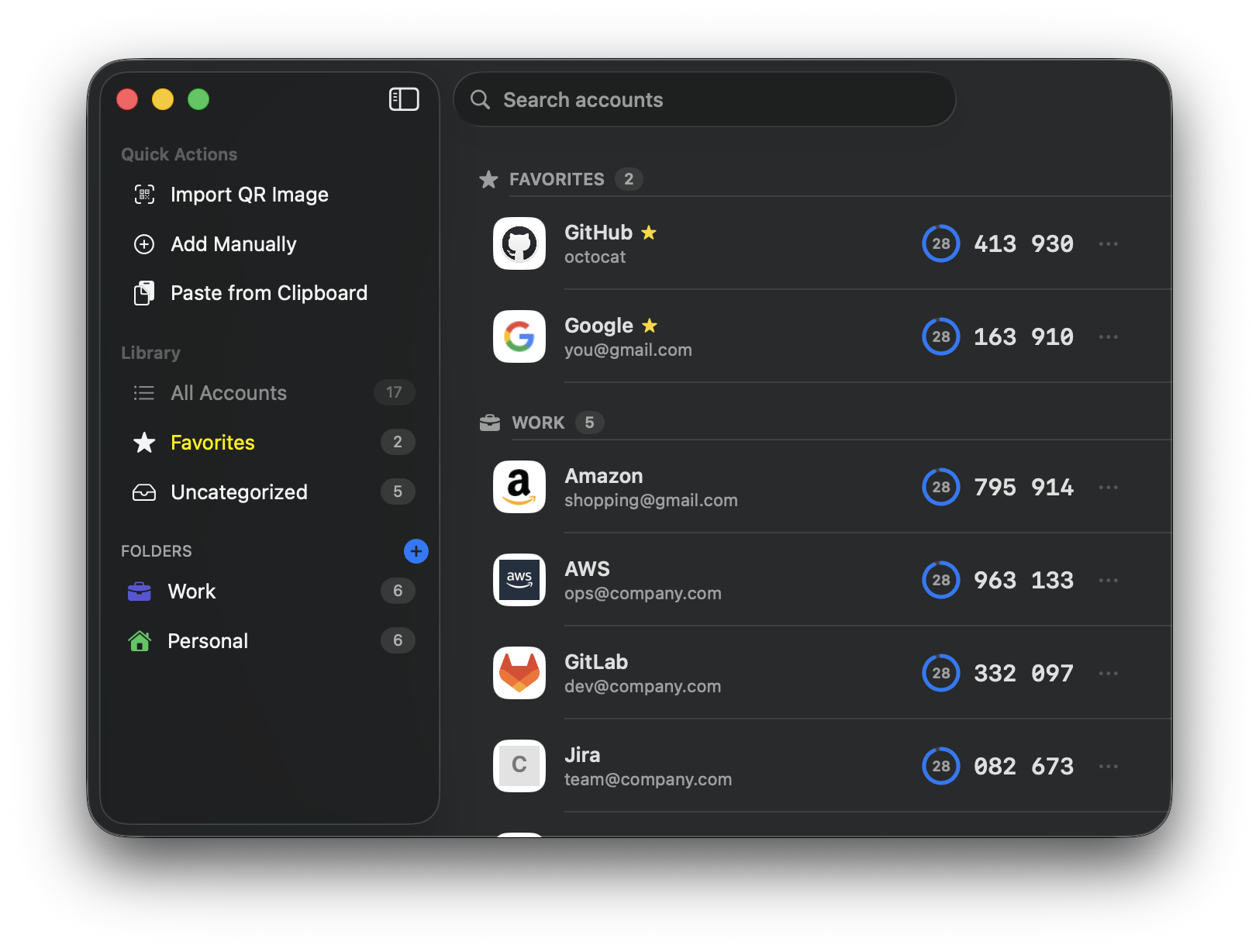Click the Uncategorized tray icon

pyautogui.click(x=144, y=492)
